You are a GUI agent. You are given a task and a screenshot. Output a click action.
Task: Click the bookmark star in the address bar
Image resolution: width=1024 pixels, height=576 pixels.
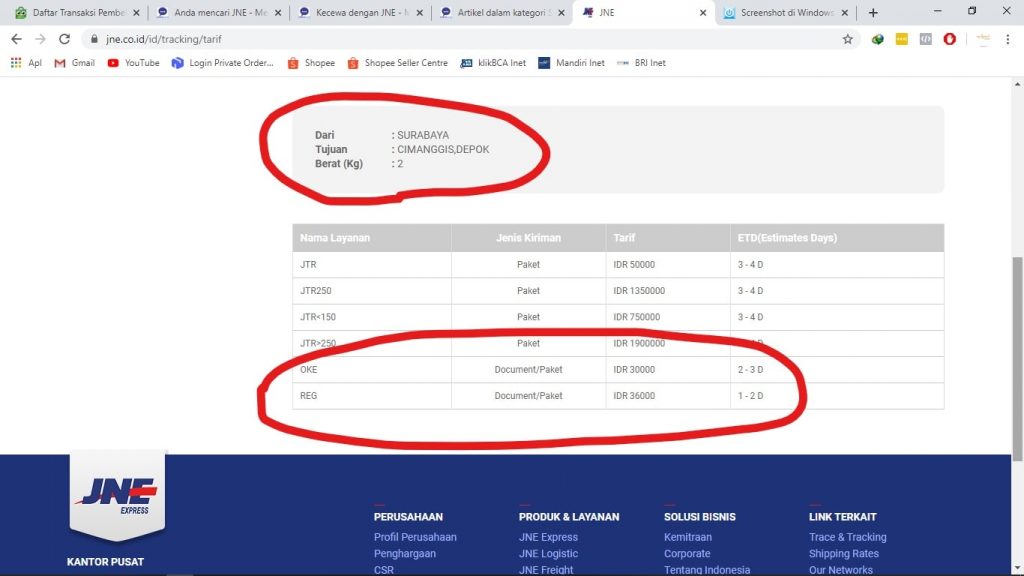[x=848, y=38]
